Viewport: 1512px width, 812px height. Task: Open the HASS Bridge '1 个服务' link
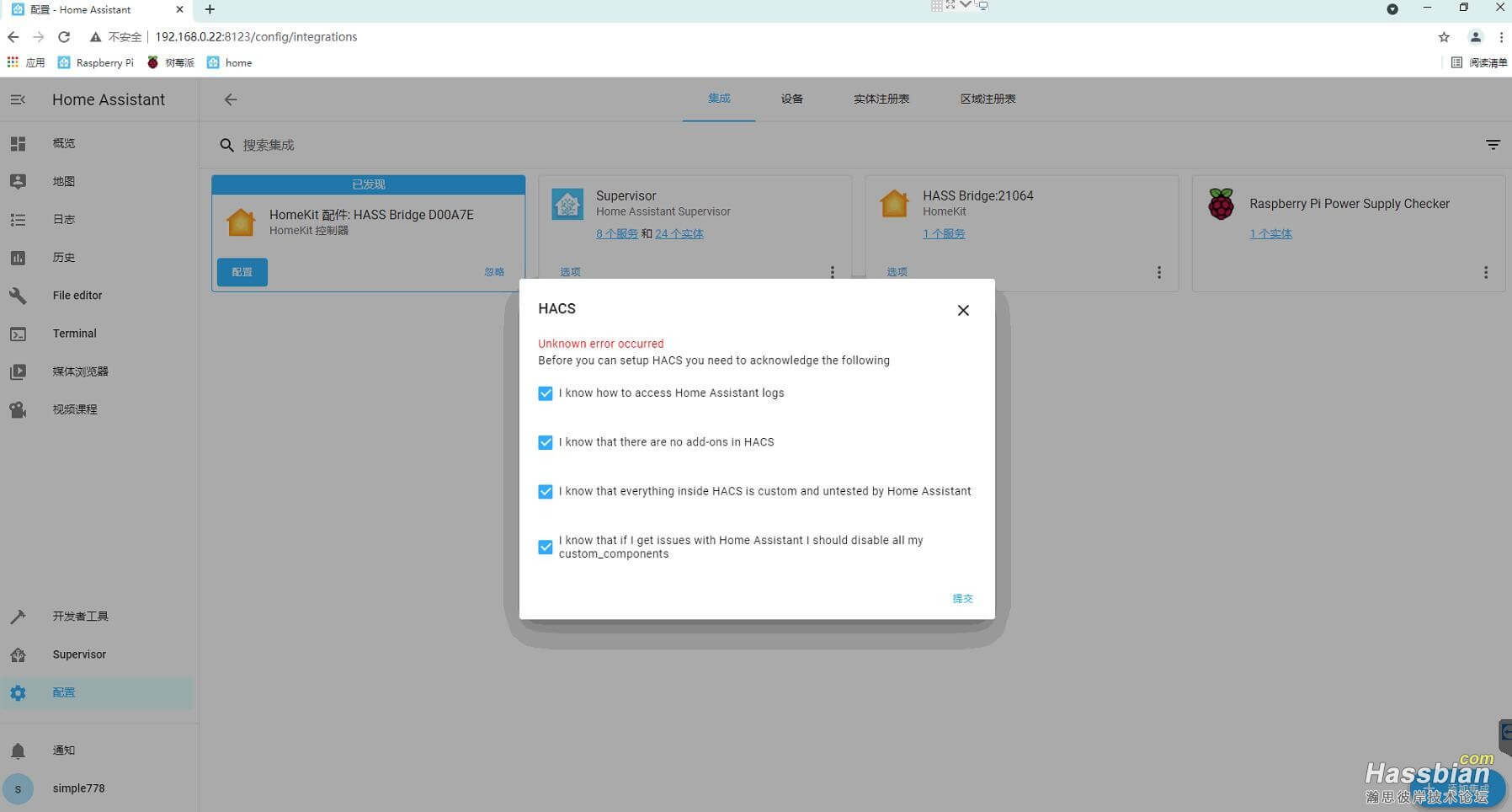coord(944,234)
